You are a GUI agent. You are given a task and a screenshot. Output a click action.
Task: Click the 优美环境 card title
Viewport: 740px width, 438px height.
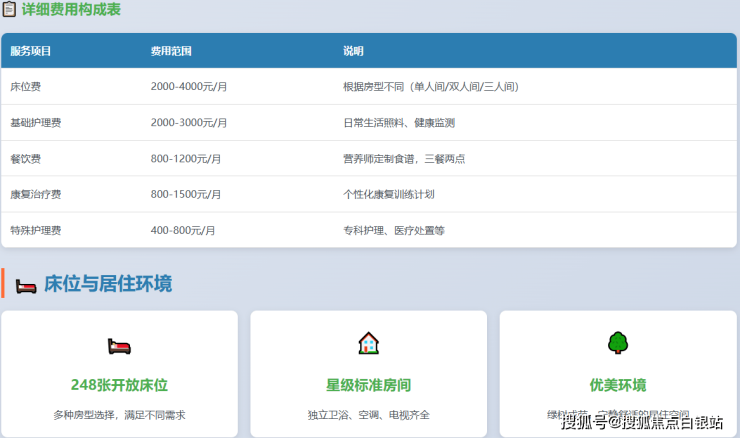coord(617,385)
